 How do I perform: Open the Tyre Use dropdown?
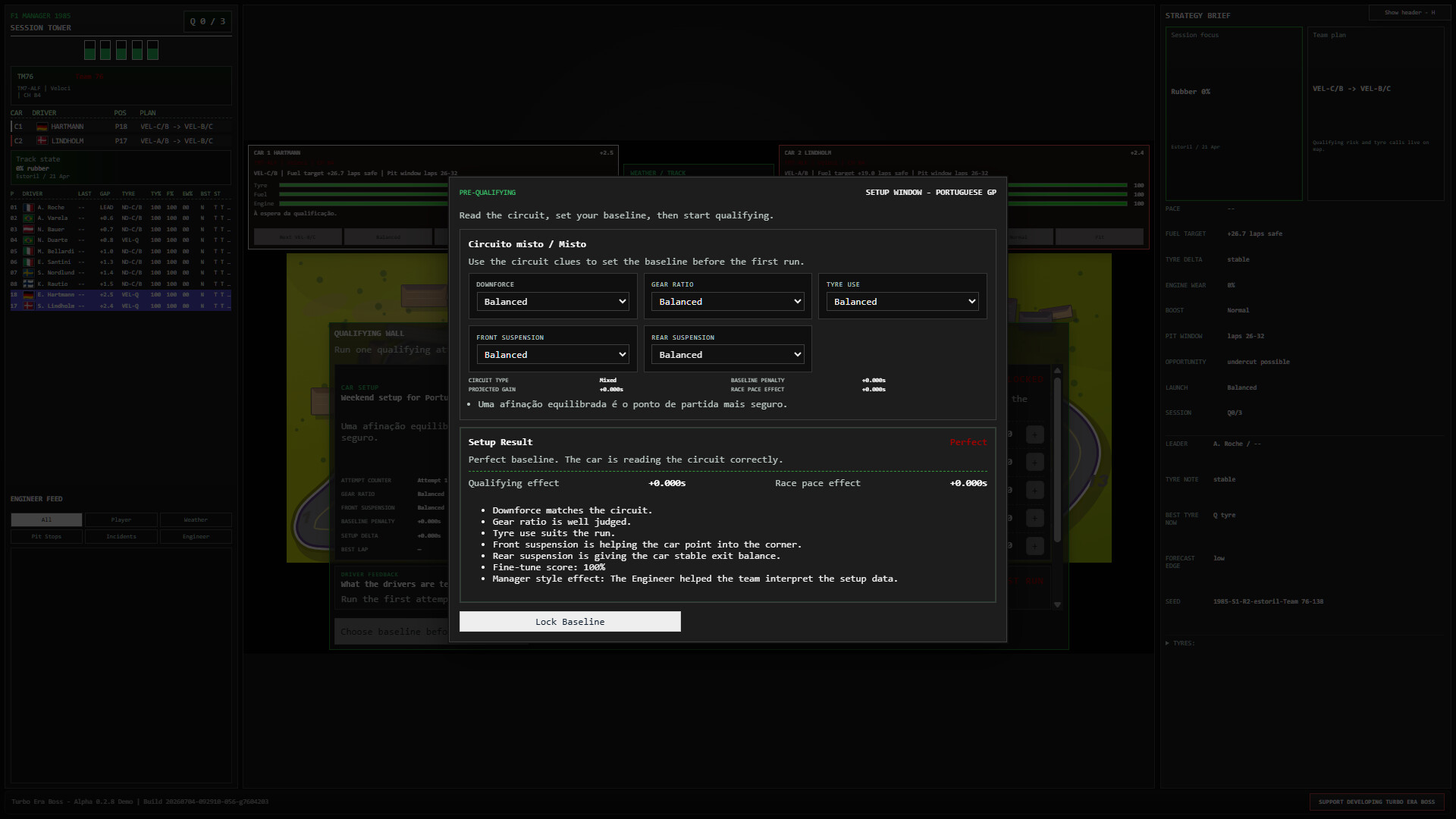(x=902, y=302)
